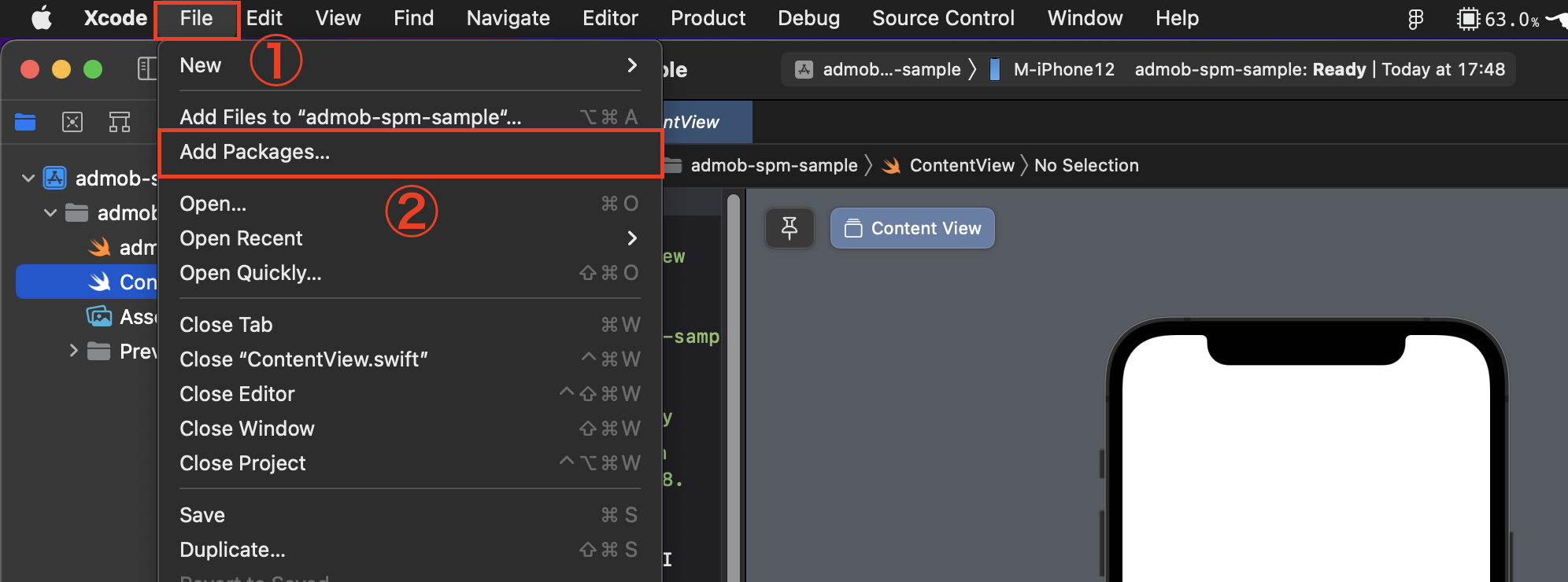Click the CPU usage status bar icon

point(1468,19)
